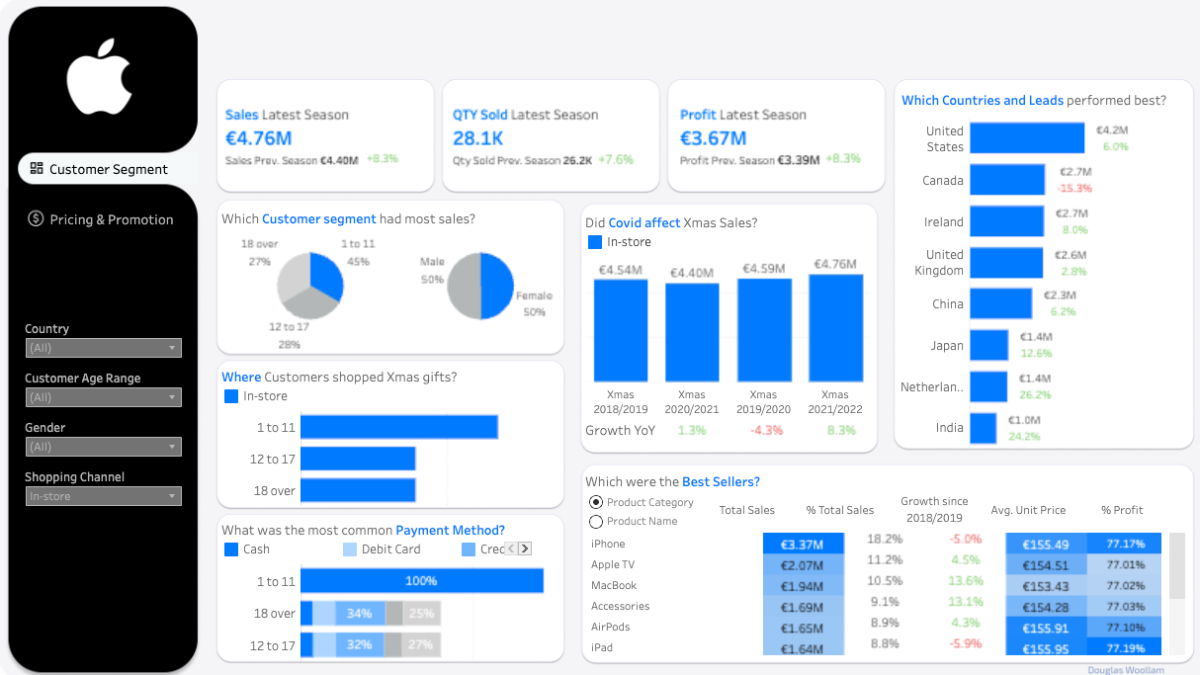Expand the Customer Age Range dropdown

103,397
